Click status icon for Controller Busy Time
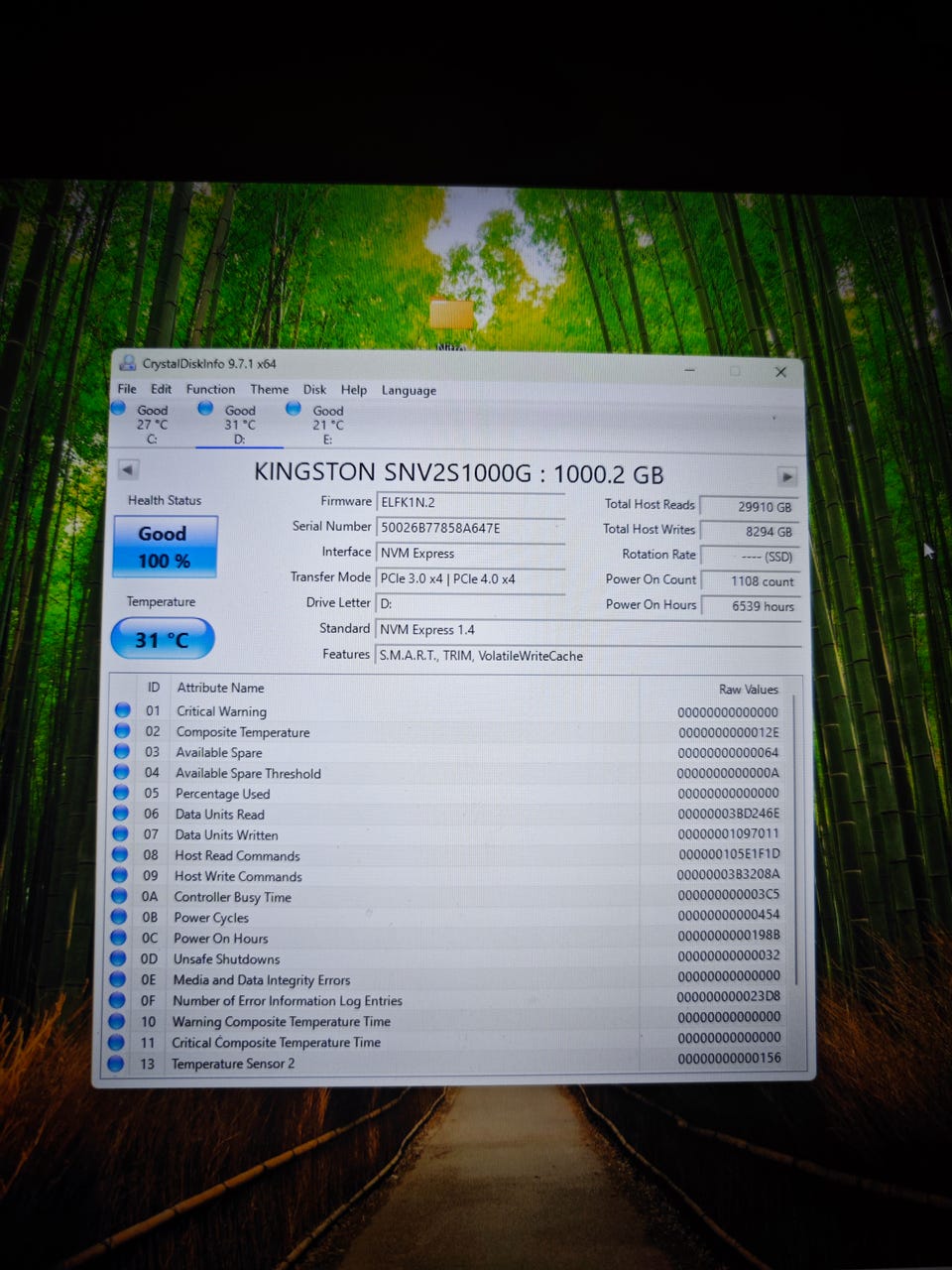Viewport: 952px width, 1270px height. point(119,896)
